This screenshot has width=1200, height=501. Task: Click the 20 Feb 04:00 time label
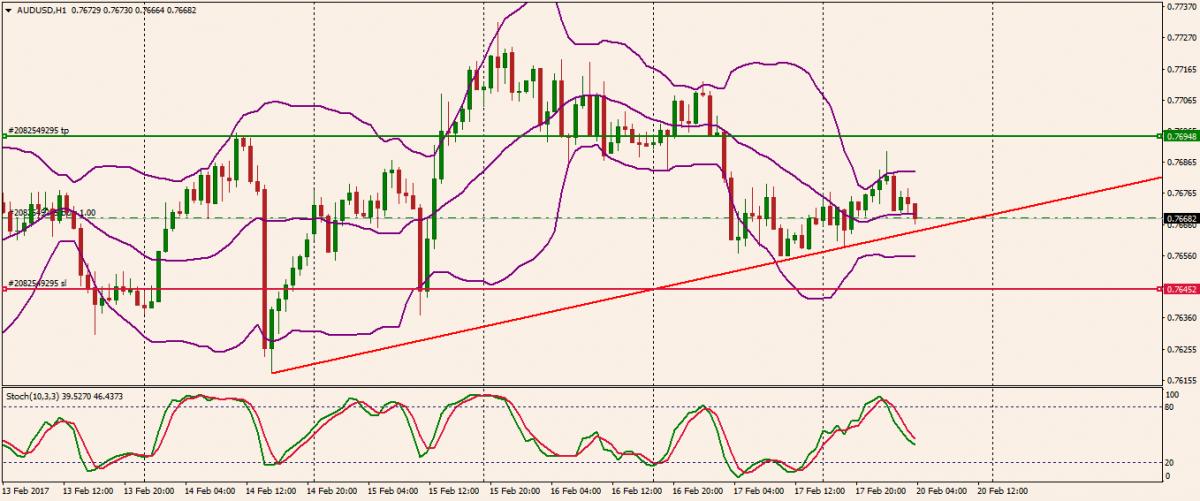pos(943,493)
